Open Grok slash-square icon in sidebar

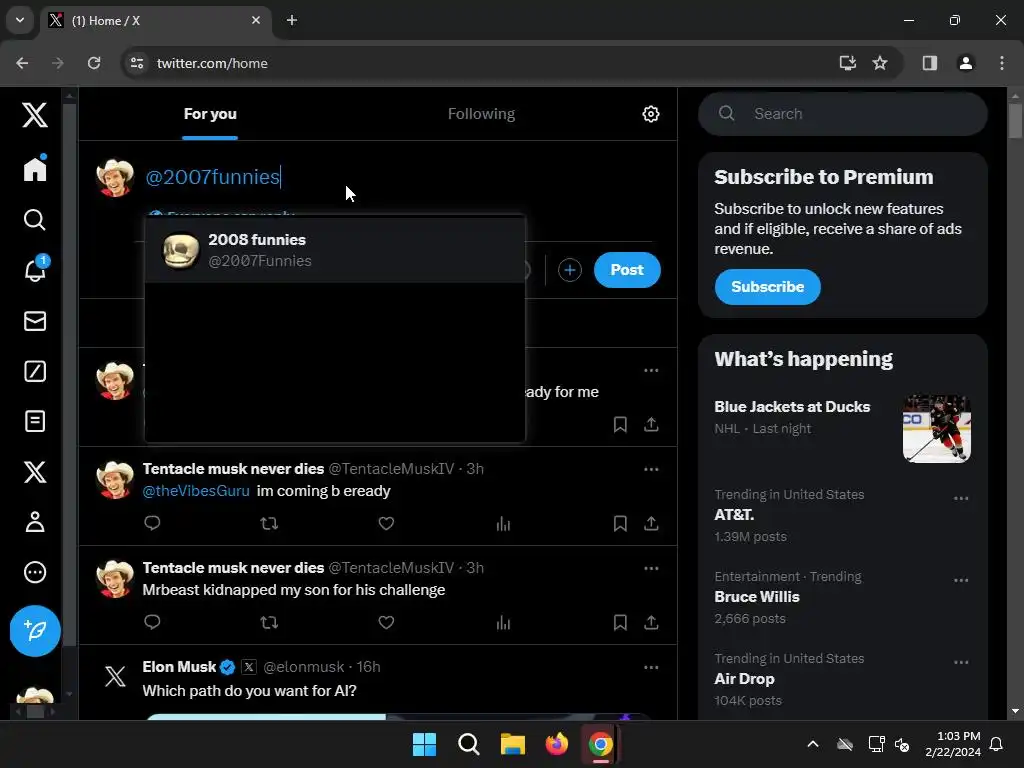coord(35,371)
